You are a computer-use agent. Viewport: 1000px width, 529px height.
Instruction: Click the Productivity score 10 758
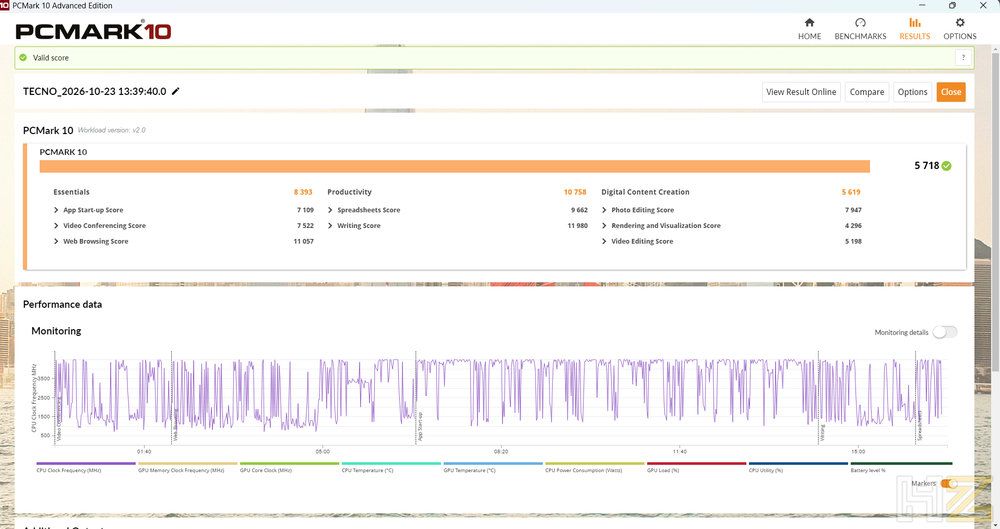(x=575, y=192)
